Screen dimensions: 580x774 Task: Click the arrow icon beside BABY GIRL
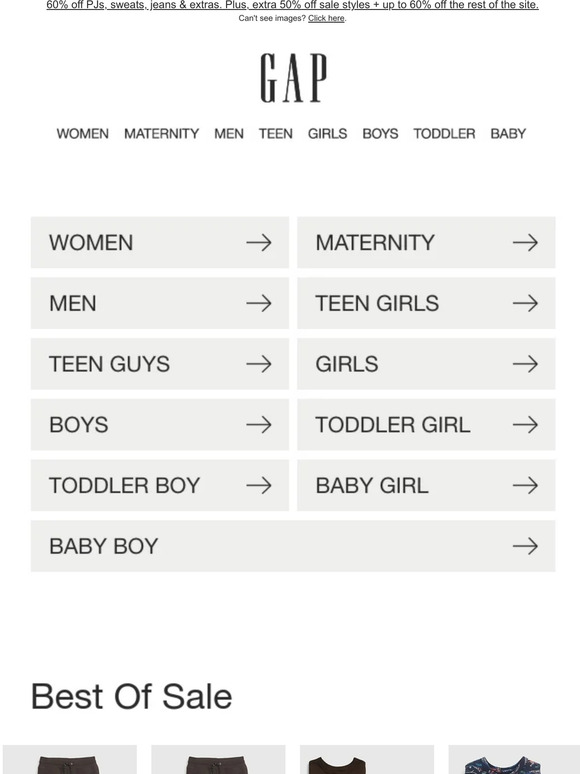[x=525, y=485]
